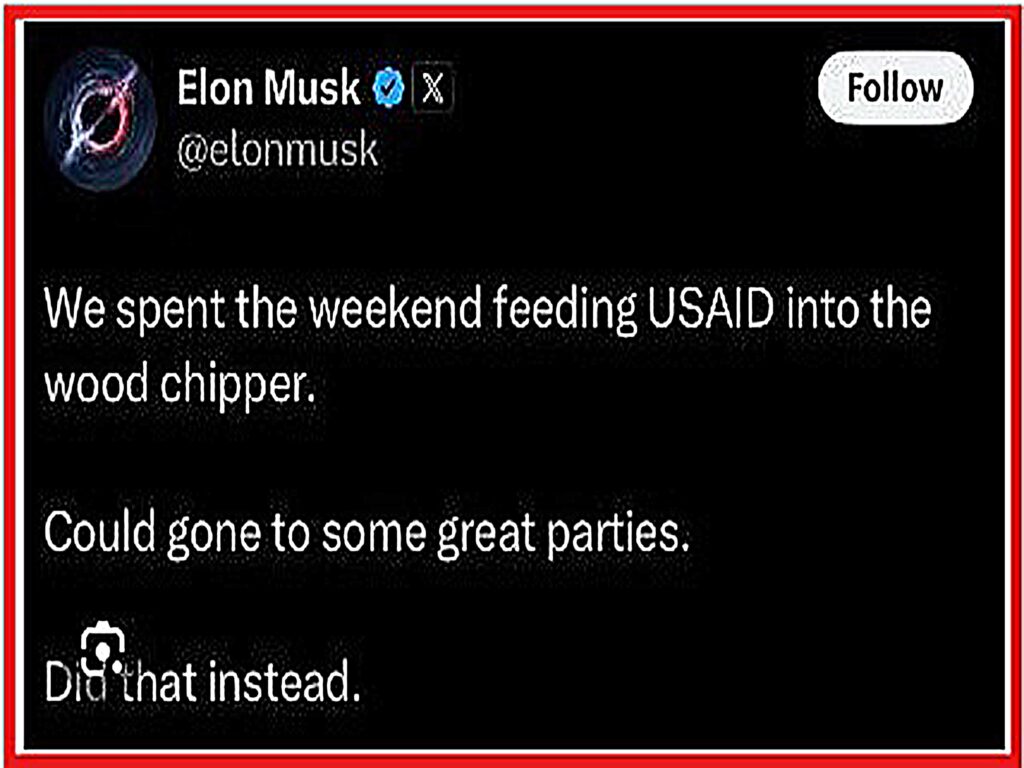
Task: Click the word parties in the tweet
Action: pos(618,536)
